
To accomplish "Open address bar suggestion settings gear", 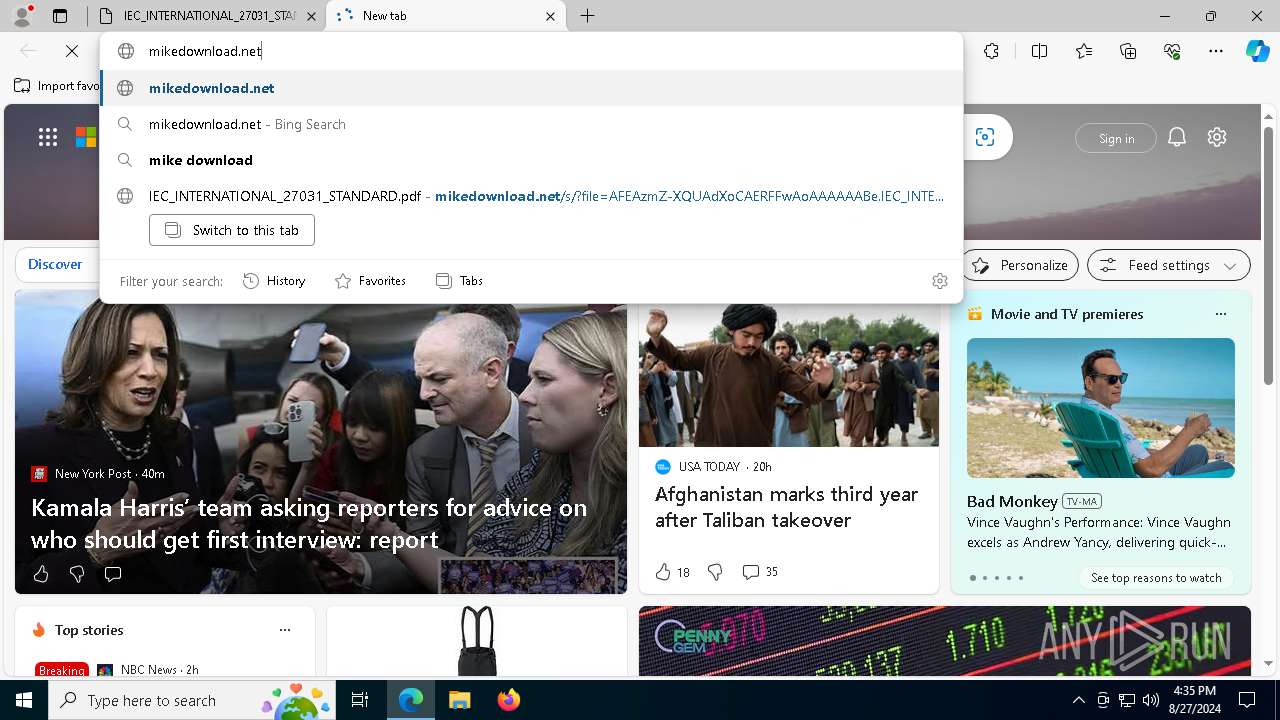I will (939, 281).
